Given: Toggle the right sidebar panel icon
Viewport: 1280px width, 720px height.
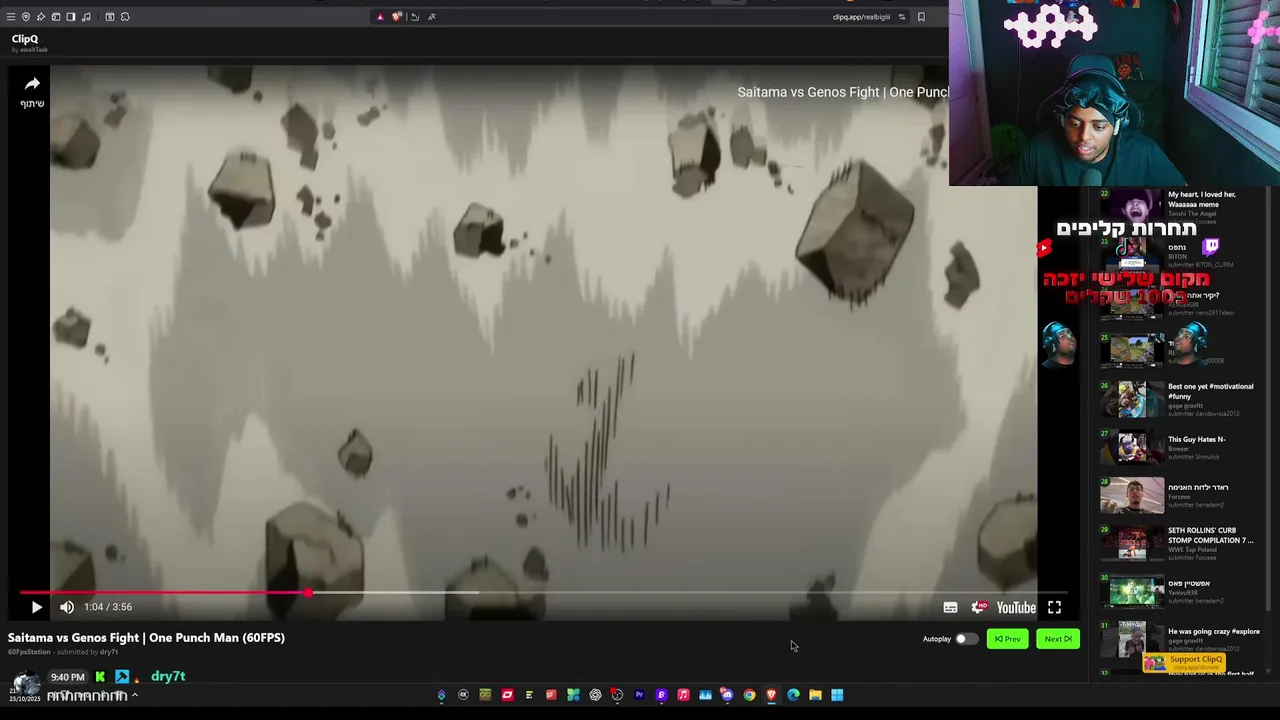Looking at the screenshot, I should click(x=71, y=17).
